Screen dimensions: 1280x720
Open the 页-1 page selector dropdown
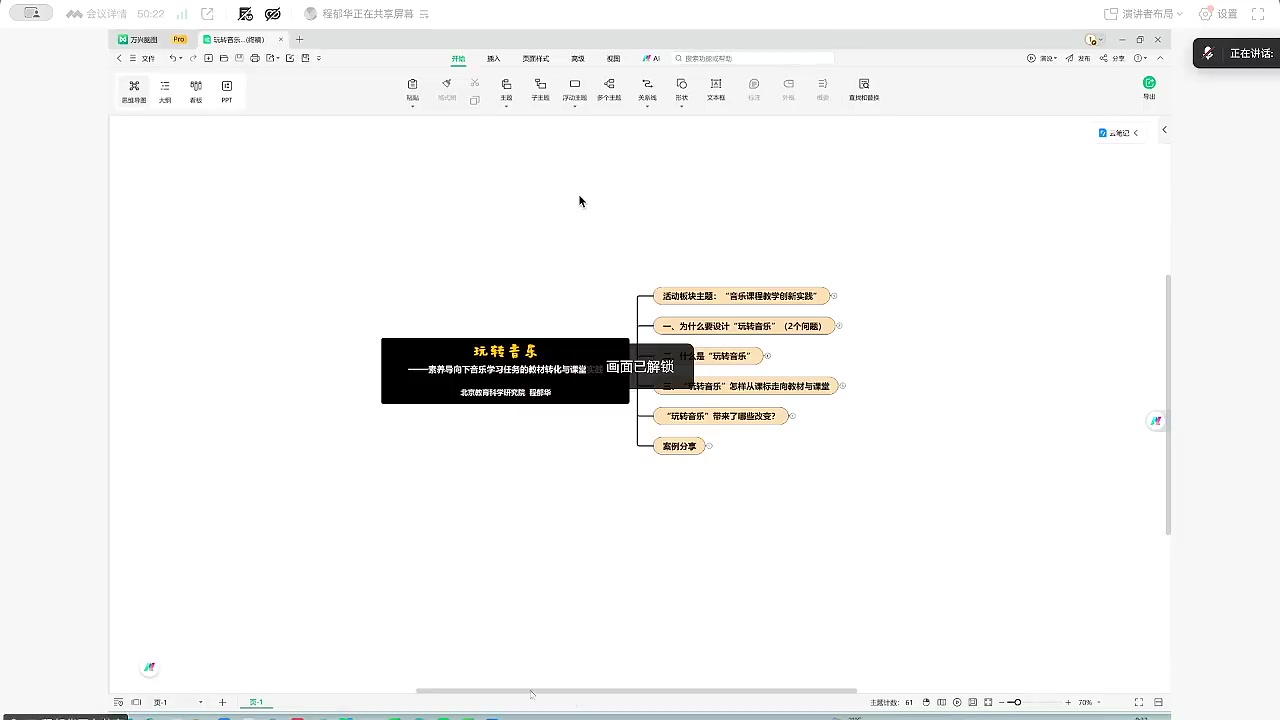[x=177, y=702]
